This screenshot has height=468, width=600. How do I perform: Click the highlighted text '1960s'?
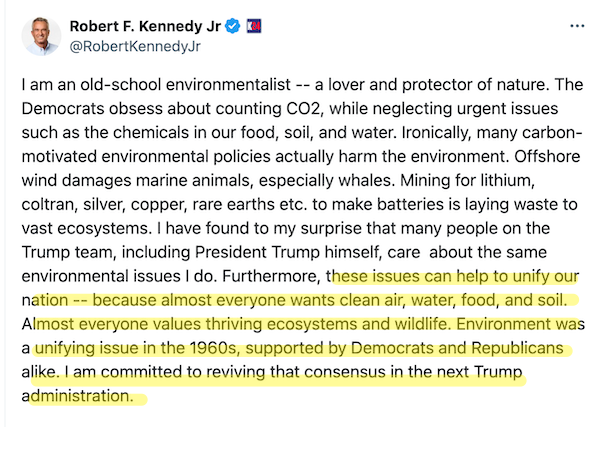(215, 348)
